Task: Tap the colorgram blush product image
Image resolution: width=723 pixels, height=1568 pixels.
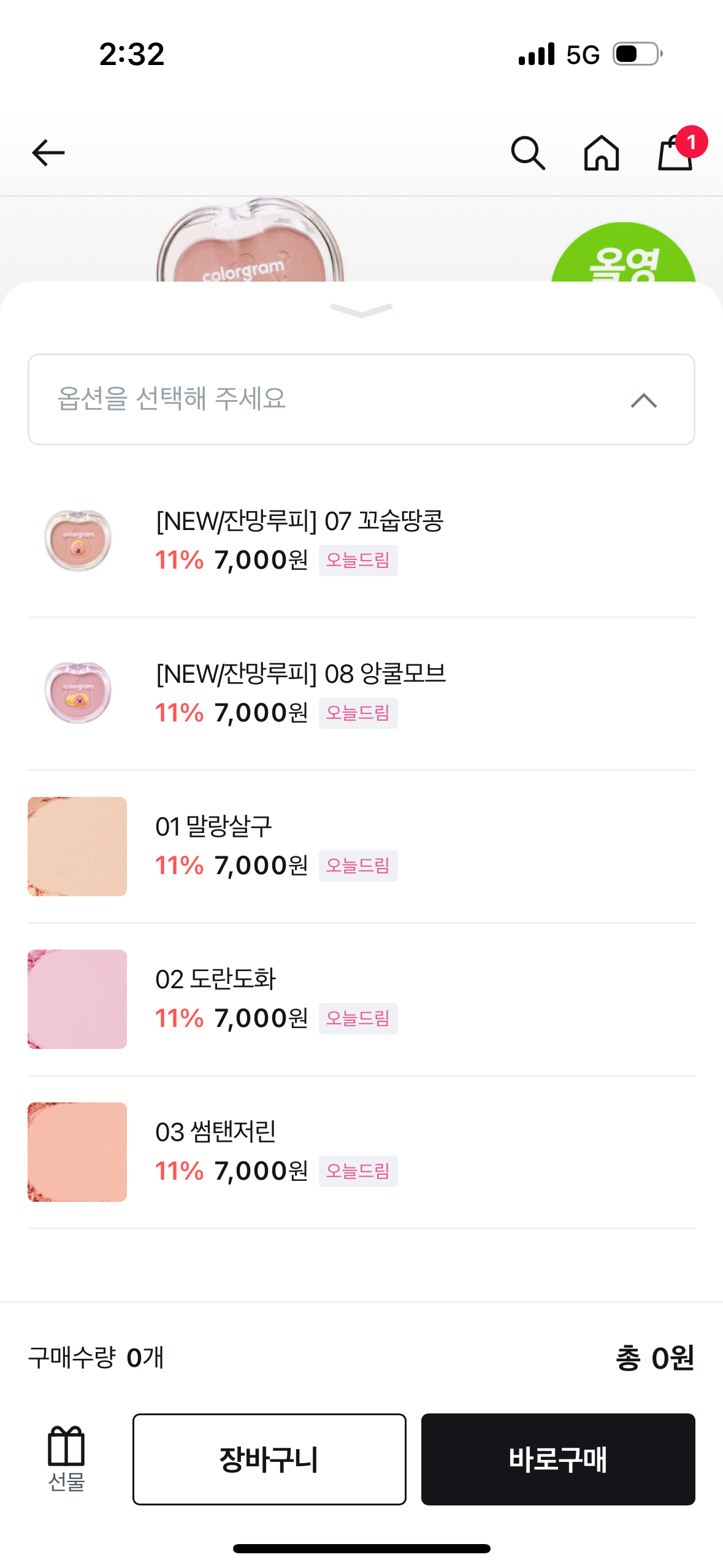Action: pyautogui.click(x=250, y=245)
